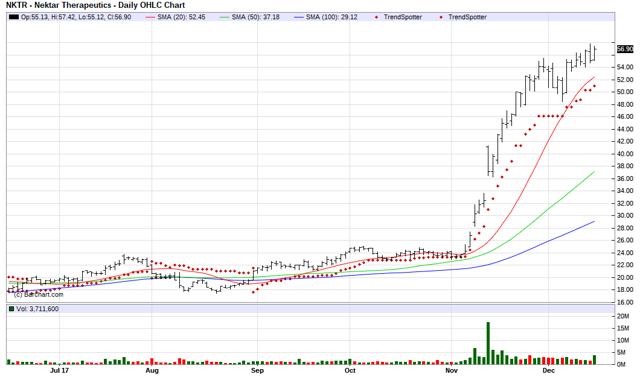The image size is (640, 389).
Task: Click the 36.00 price axis label
Action: tap(625, 179)
